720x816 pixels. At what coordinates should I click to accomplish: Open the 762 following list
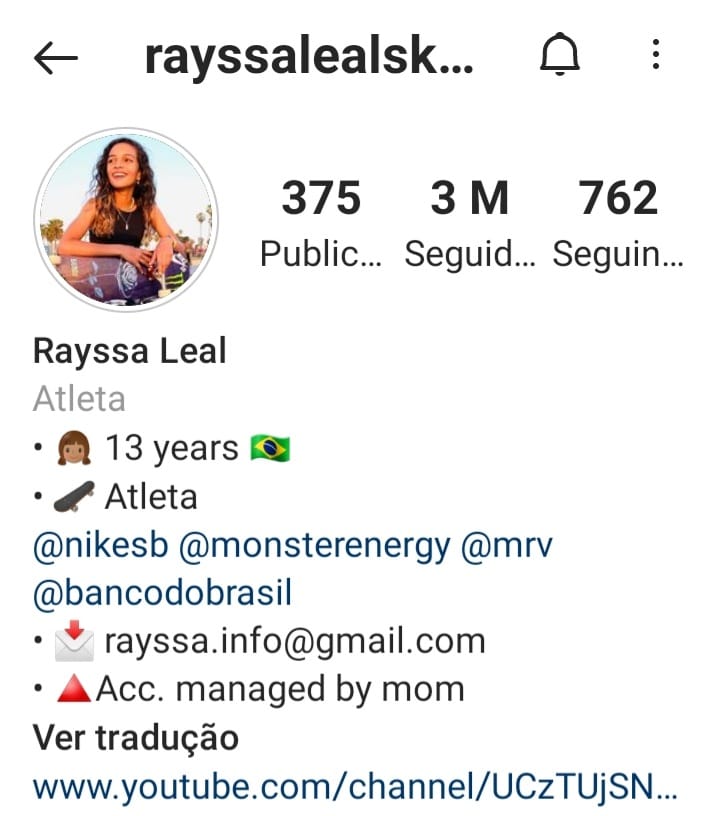click(618, 223)
